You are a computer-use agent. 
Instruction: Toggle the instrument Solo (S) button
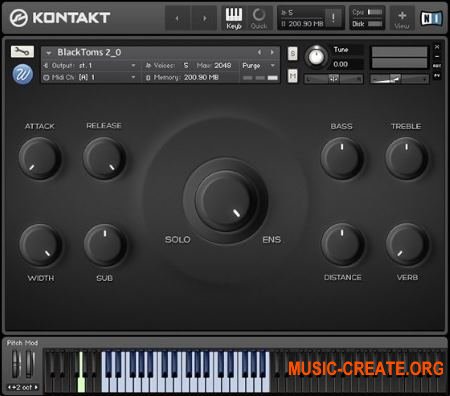[x=292, y=54]
